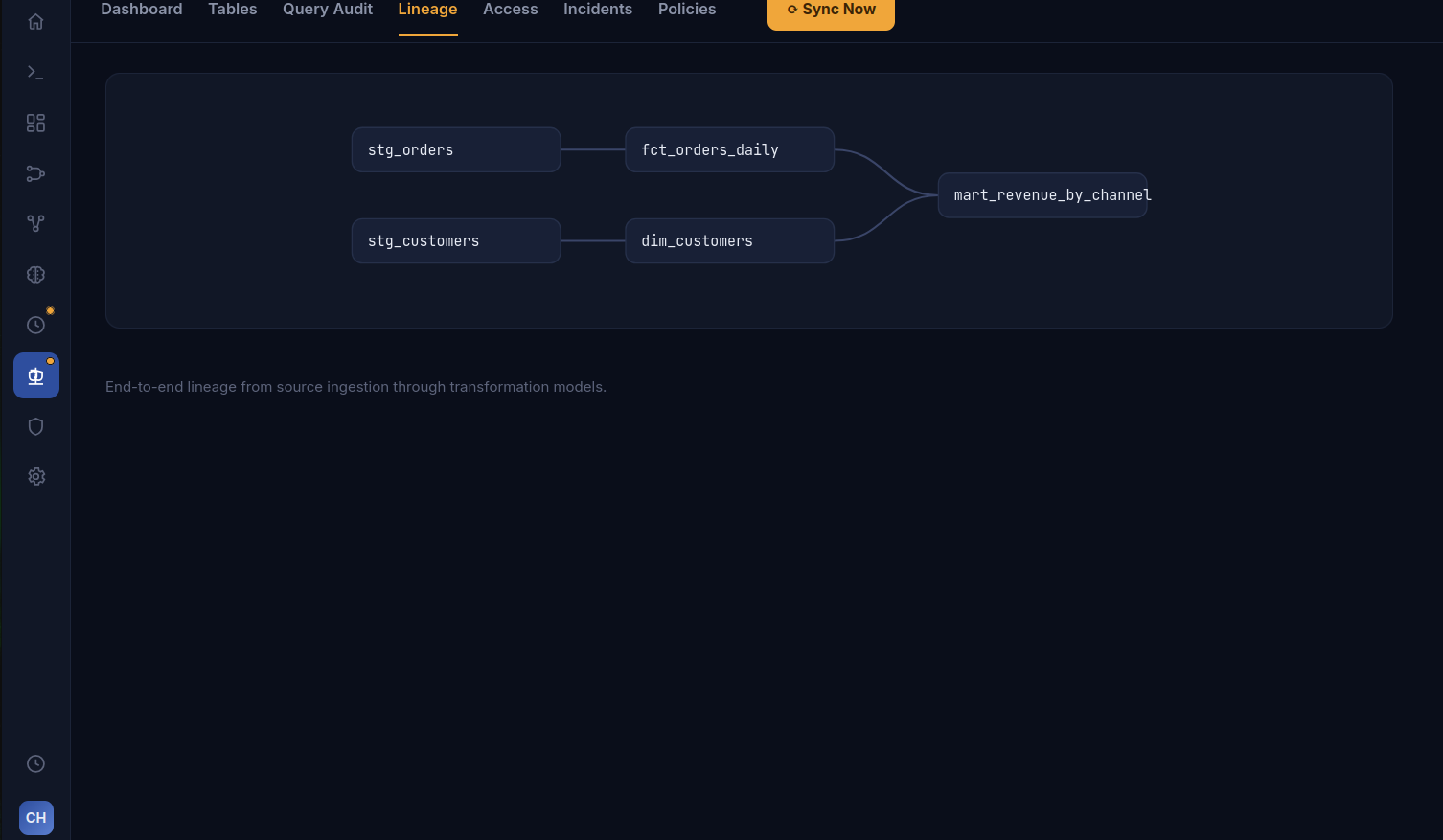Open the terminal prompt icon in sidebar
The height and width of the screenshot is (840, 1443).
point(35,72)
